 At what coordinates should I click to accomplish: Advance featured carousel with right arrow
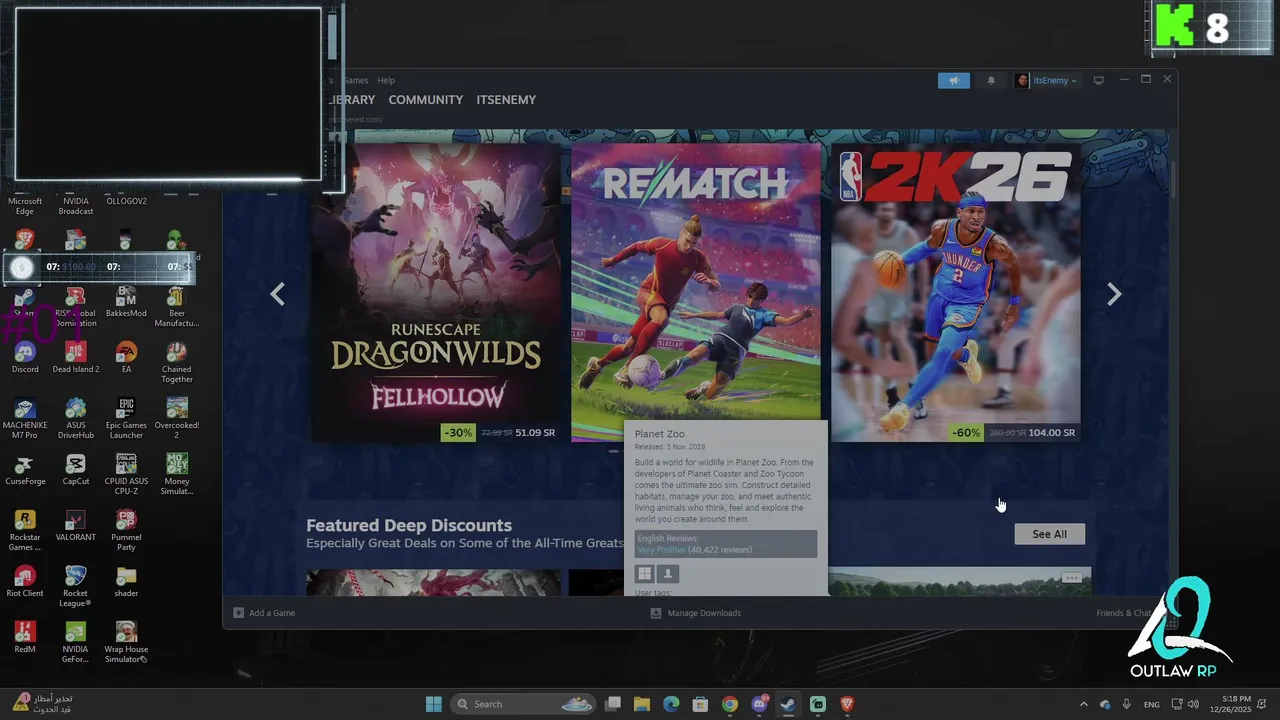1114,294
